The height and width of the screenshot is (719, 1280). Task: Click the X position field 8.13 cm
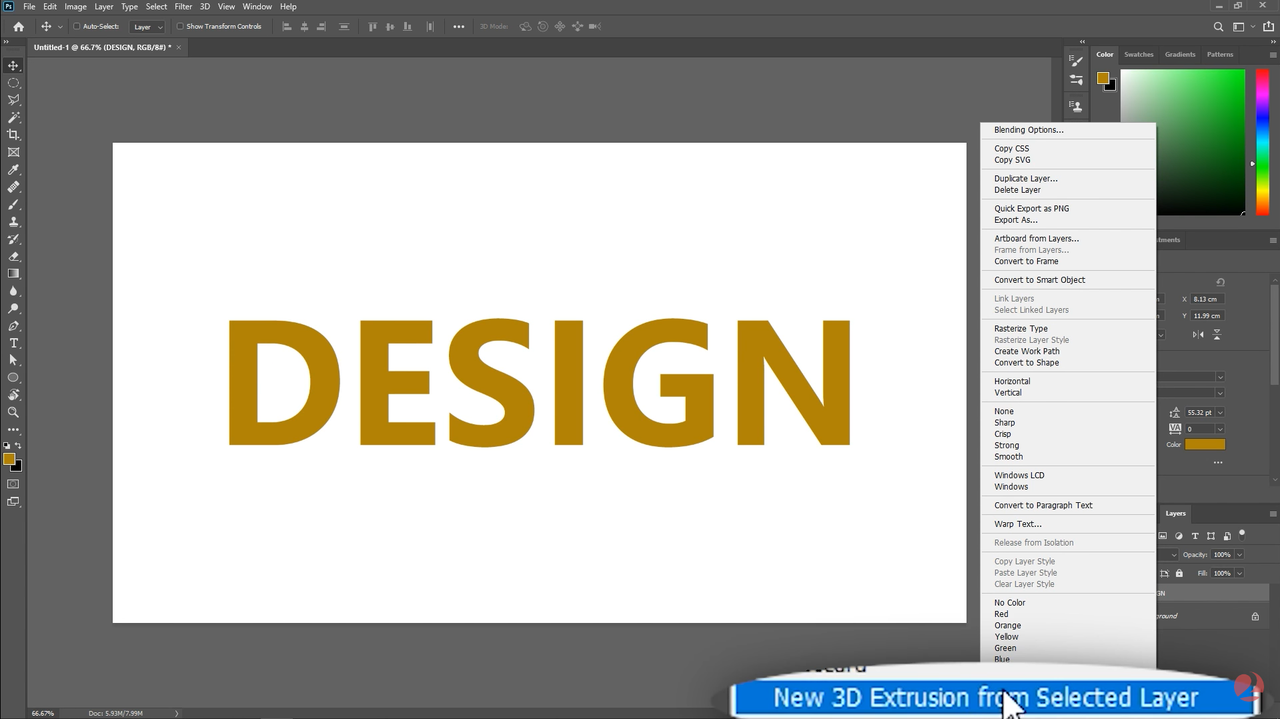[x=1207, y=299]
